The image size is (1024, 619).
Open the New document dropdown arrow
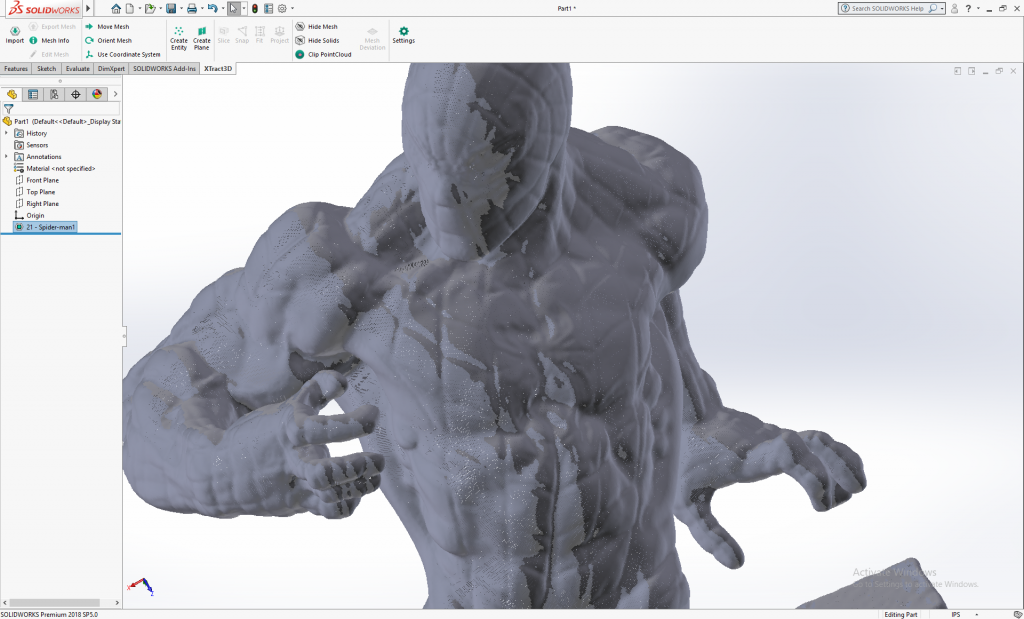coord(140,8)
